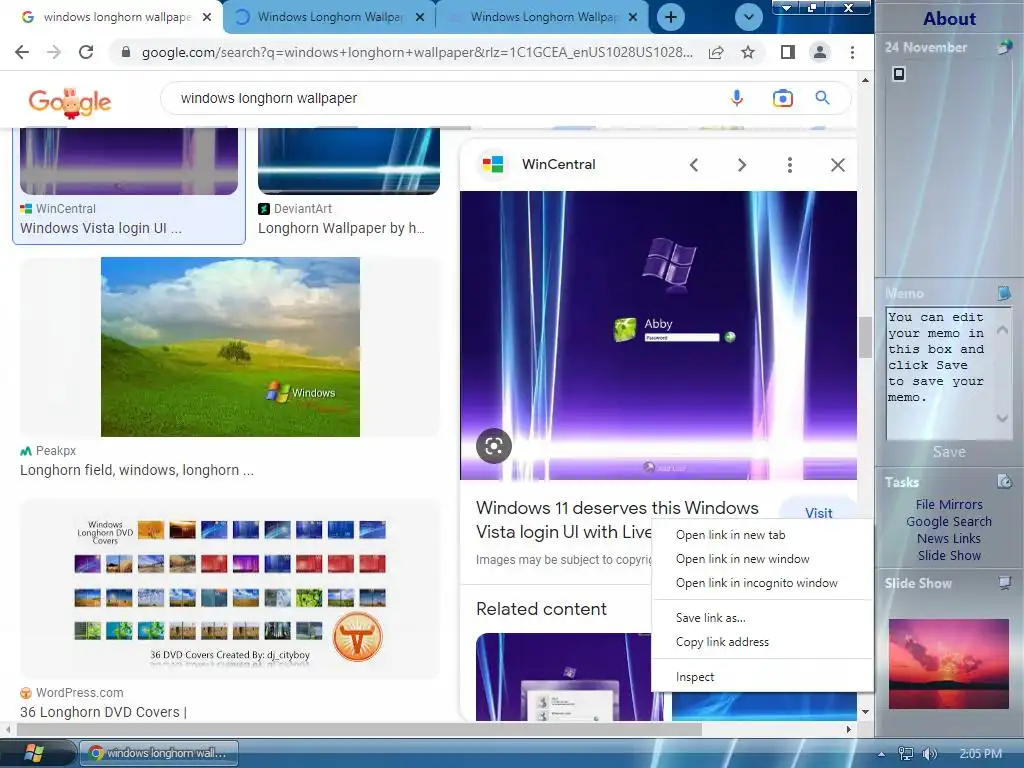Open the Slide Show link in Tasks

[949, 555]
